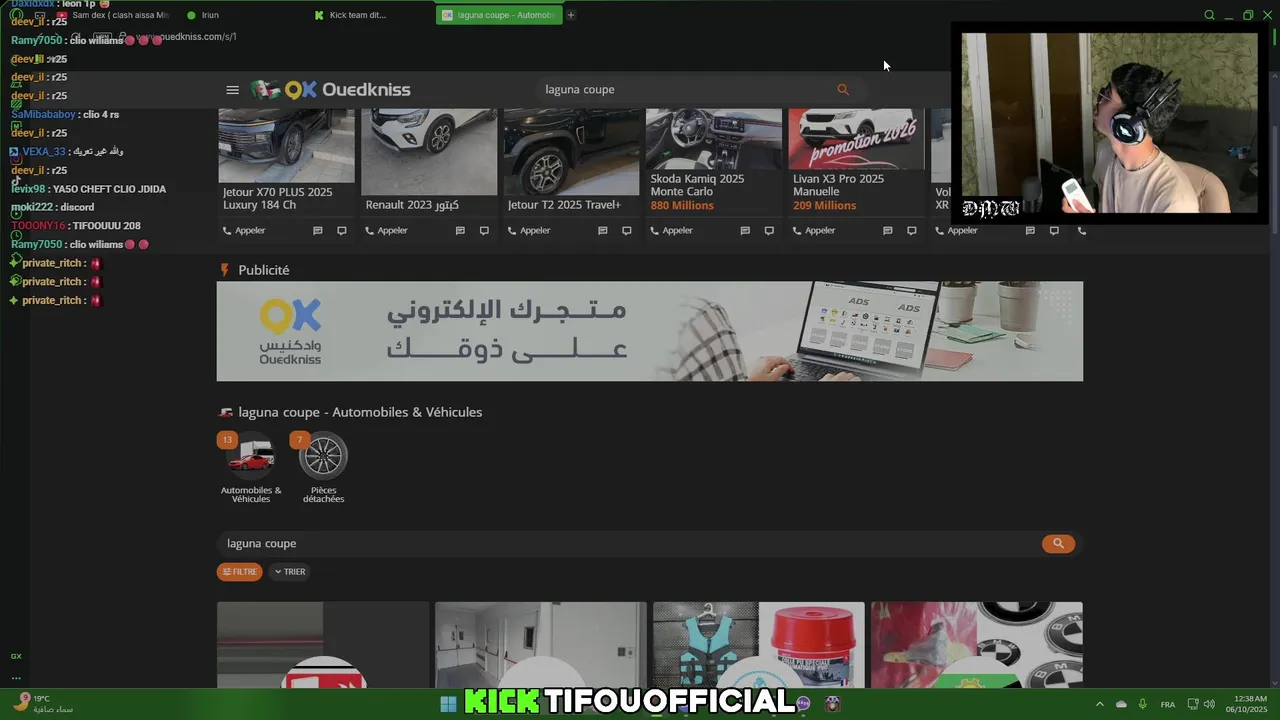Click the lower laguna coupe search field
The width and height of the screenshot is (1280, 720).
tap(630, 544)
